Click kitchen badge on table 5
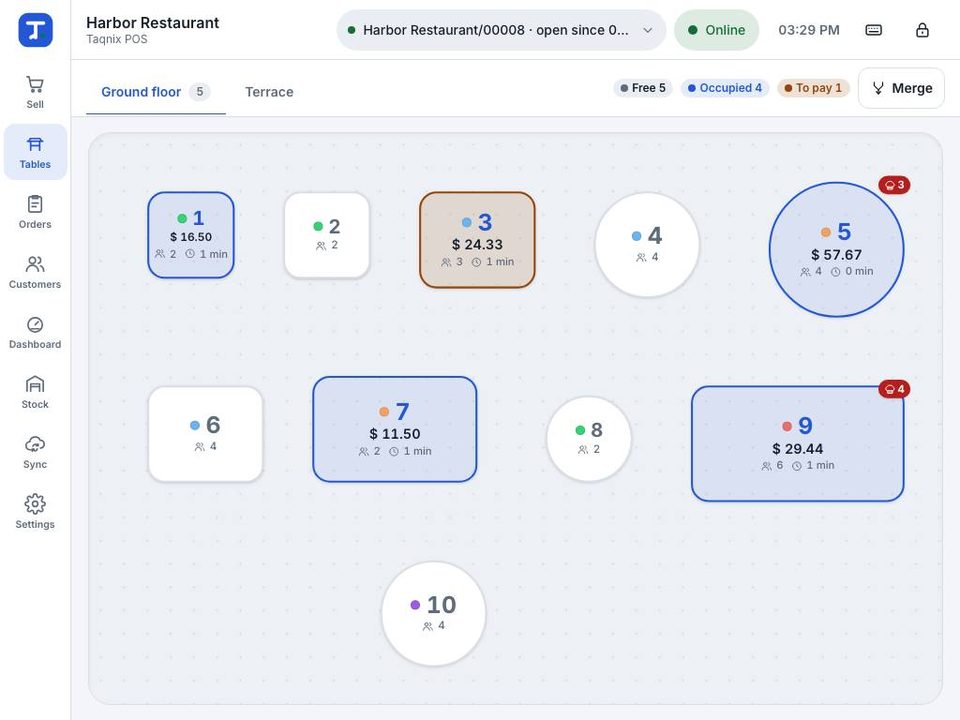This screenshot has width=960, height=720. click(x=894, y=185)
